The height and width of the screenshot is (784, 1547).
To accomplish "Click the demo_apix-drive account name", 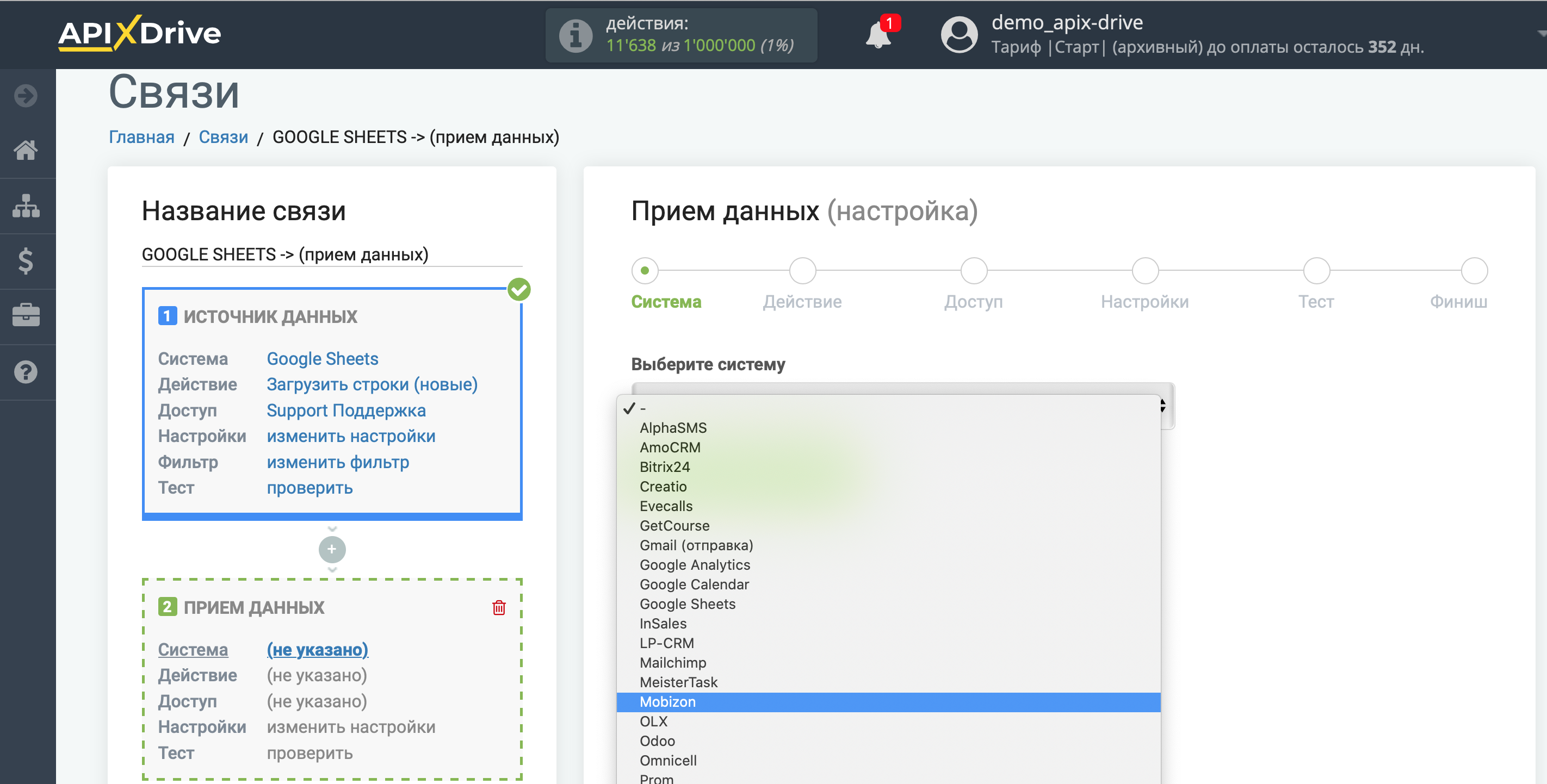I will coord(1067,22).
